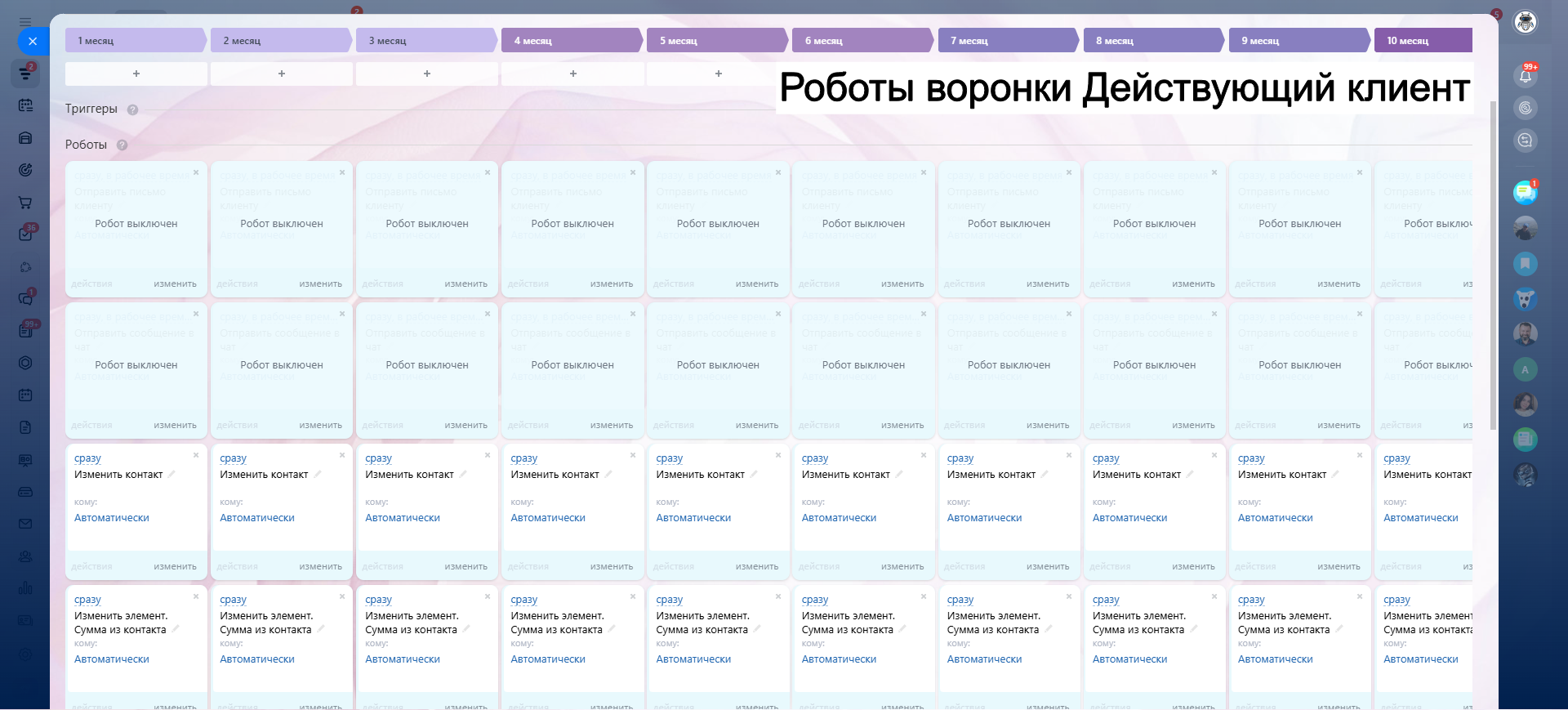Open действия menu on 3 месяц Изменить контакт robot
This screenshot has height=710, width=1568.
click(382, 566)
